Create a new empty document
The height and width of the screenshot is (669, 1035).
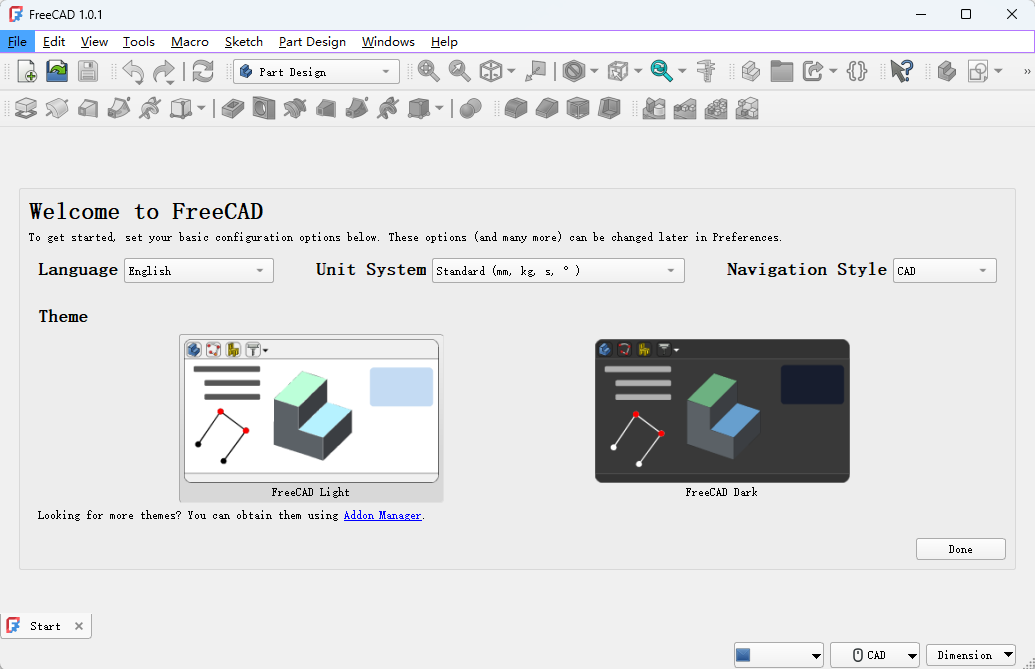[27, 71]
